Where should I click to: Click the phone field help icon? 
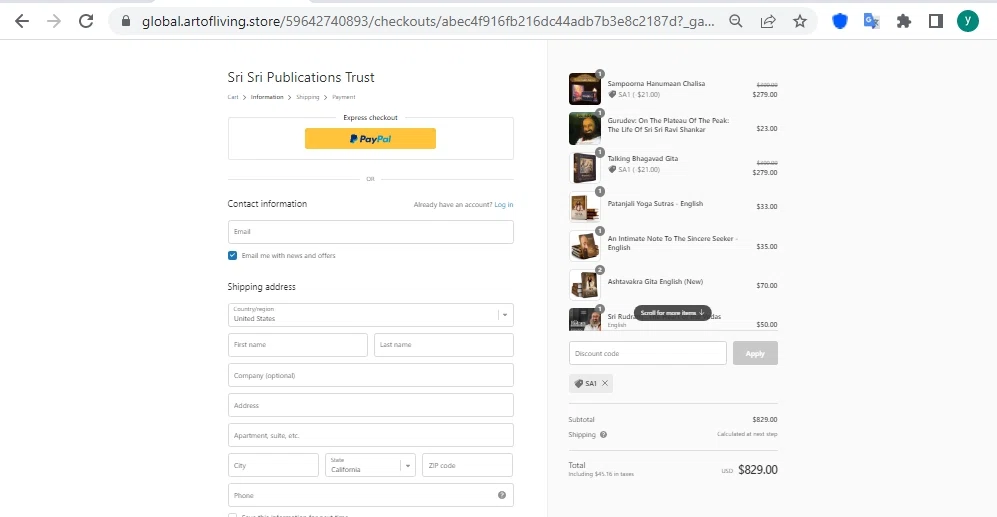502,495
